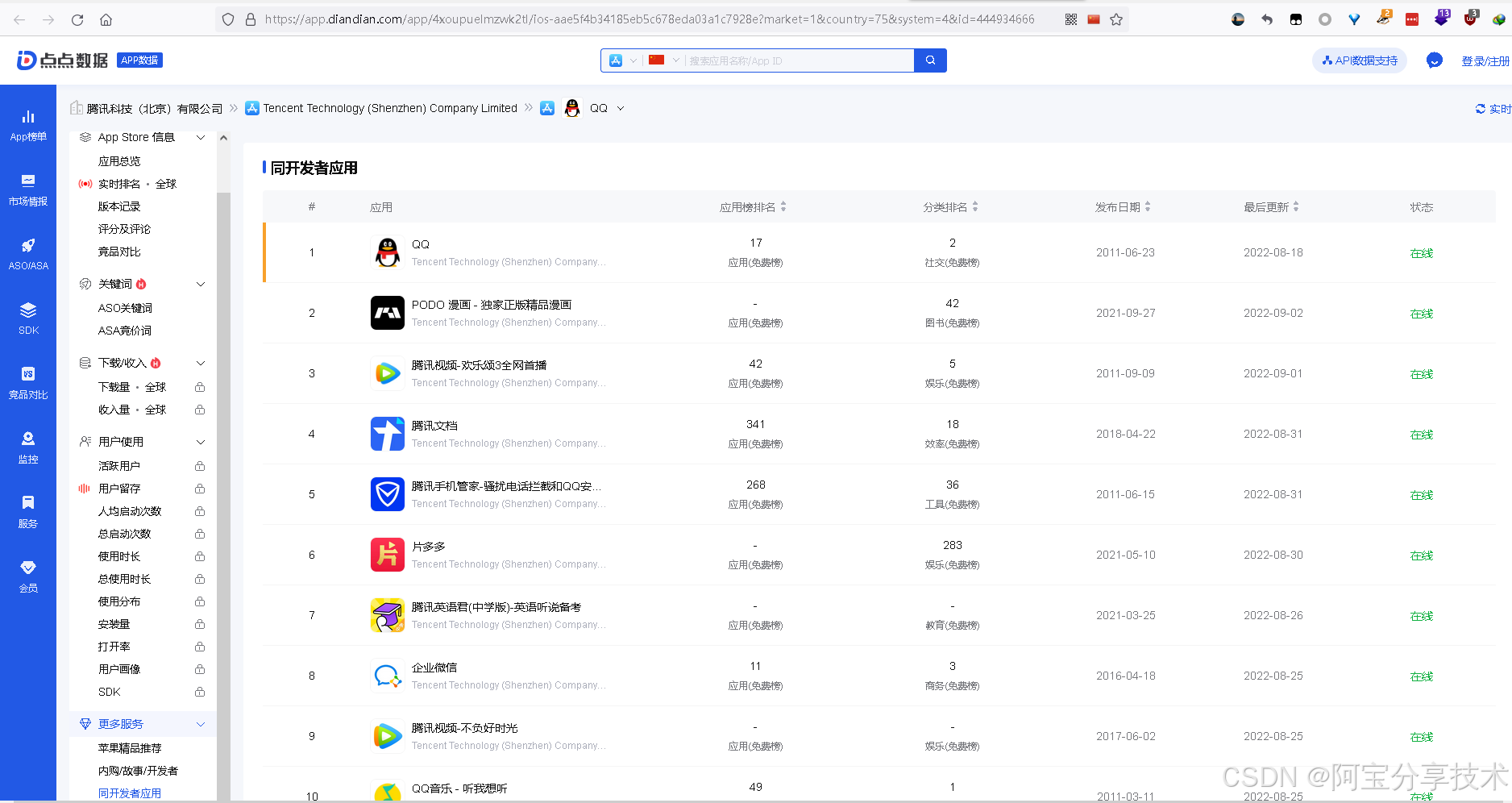Viewport: 1512px width, 803px height.
Task: Open the SDK sidebar section
Action: pos(28,319)
